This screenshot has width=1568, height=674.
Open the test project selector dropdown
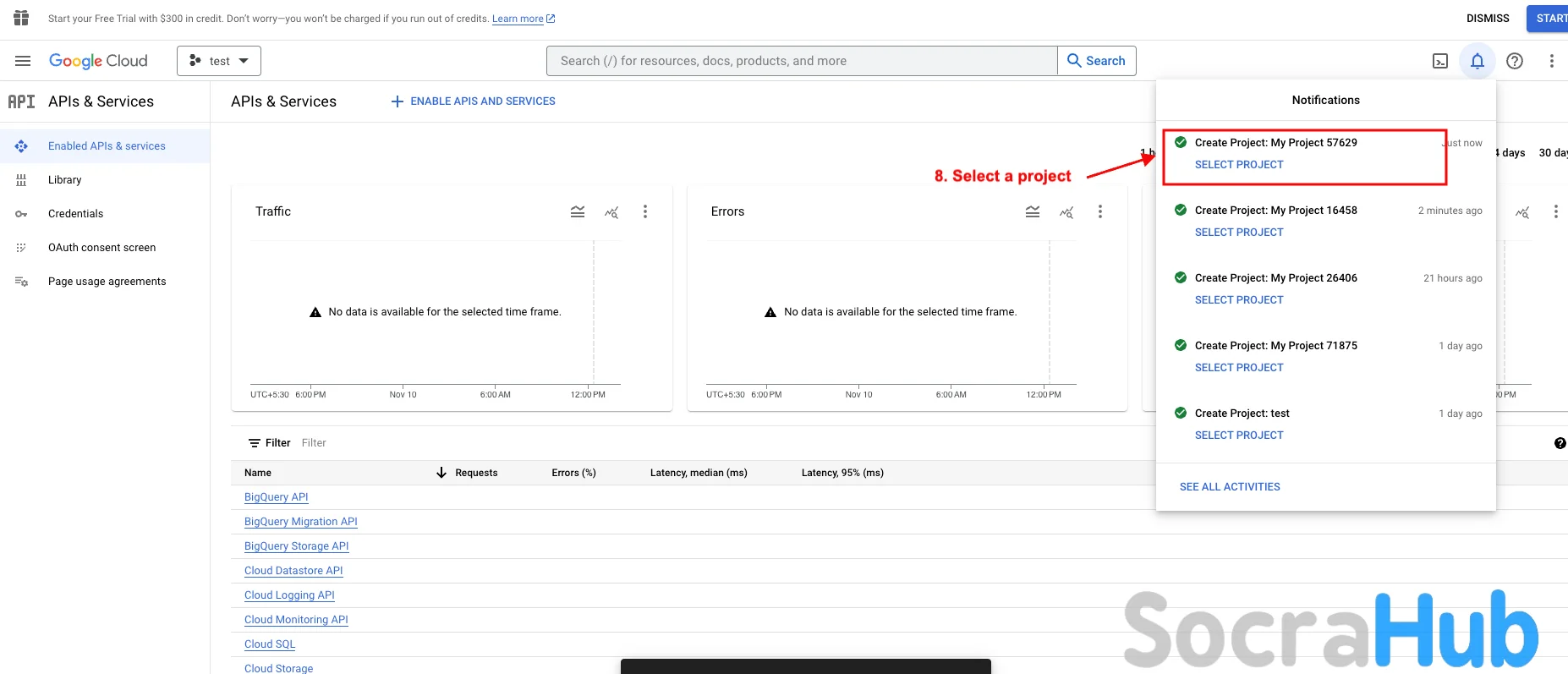pos(219,61)
